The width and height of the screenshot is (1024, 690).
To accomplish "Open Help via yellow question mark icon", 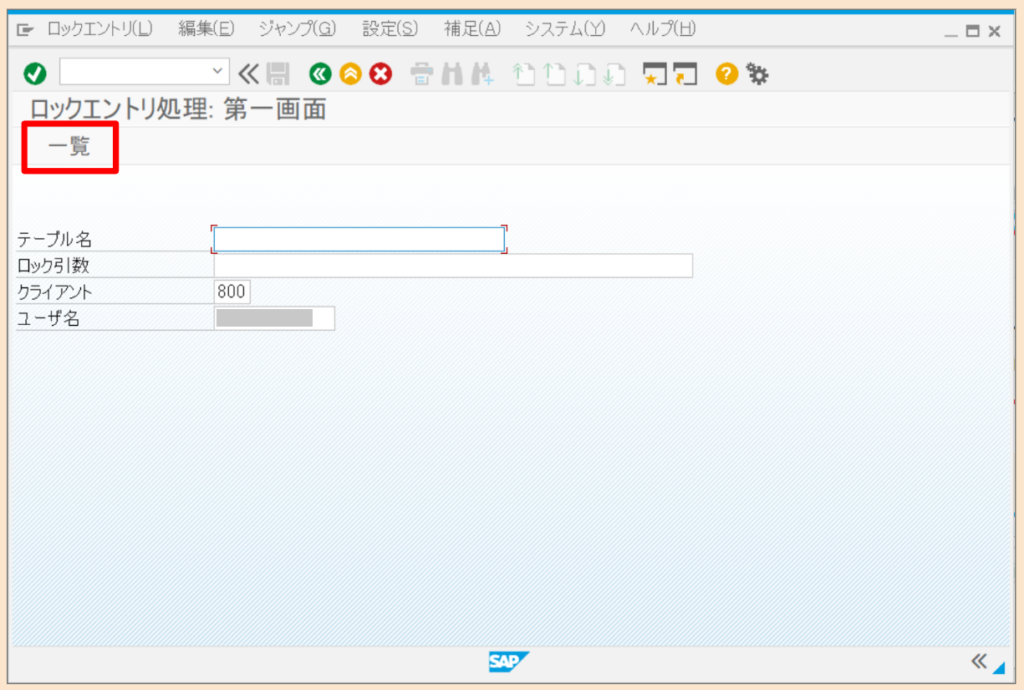I will point(726,74).
